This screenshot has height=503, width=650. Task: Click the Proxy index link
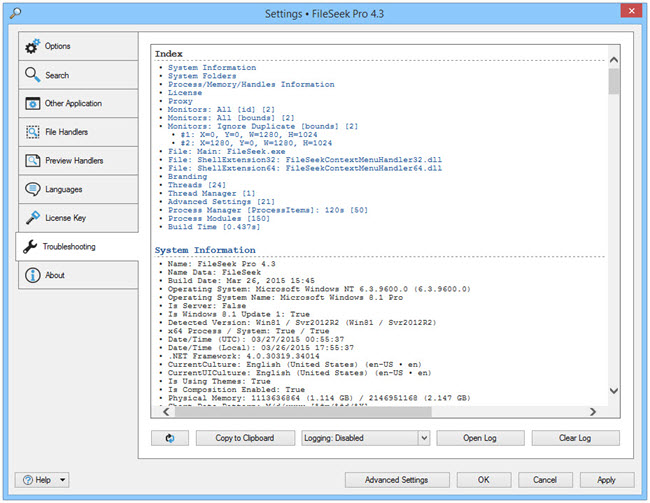(180, 101)
